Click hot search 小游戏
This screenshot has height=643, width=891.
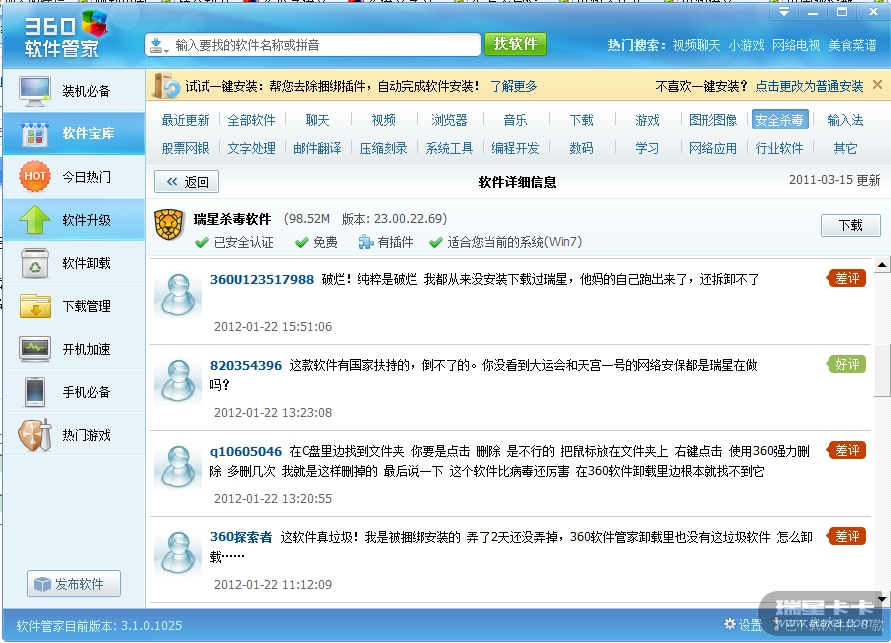747,45
